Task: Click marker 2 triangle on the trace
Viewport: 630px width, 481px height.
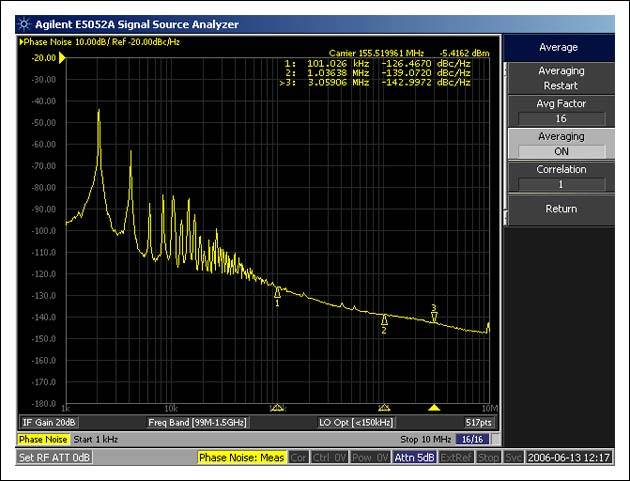Action: tap(384, 319)
